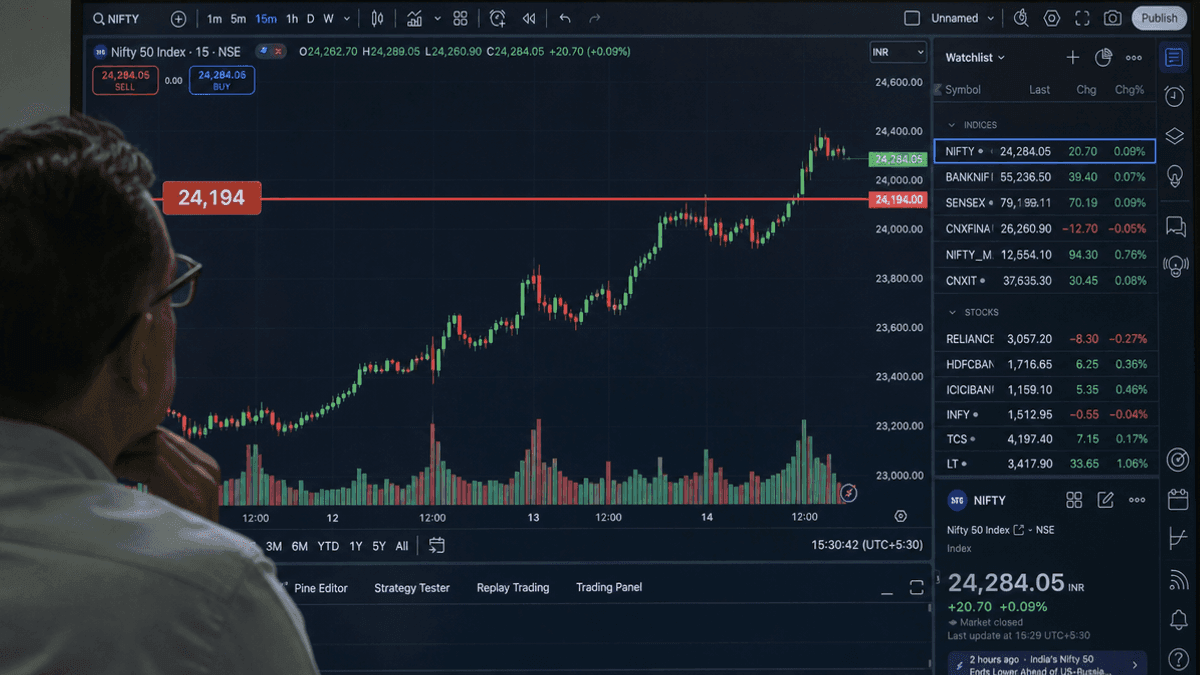Open the go-to-date calendar icon
Viewport: 1200px width, 675px height.
(437, 545)
